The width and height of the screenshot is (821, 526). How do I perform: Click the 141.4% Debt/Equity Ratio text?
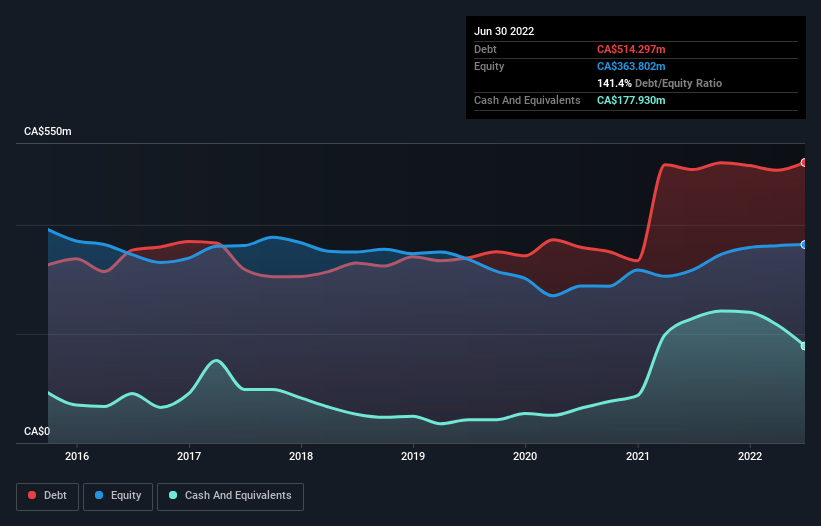pos(659,83)
